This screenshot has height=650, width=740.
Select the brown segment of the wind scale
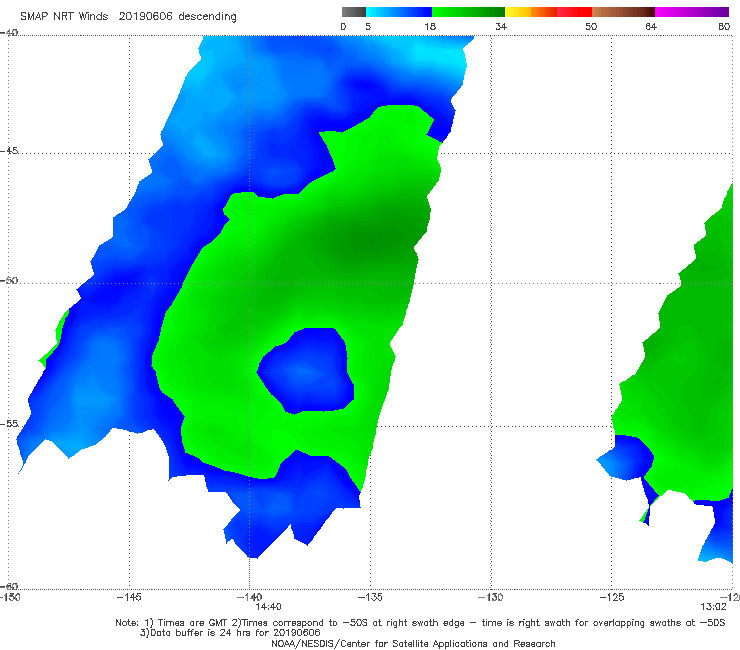coord(623,12)
